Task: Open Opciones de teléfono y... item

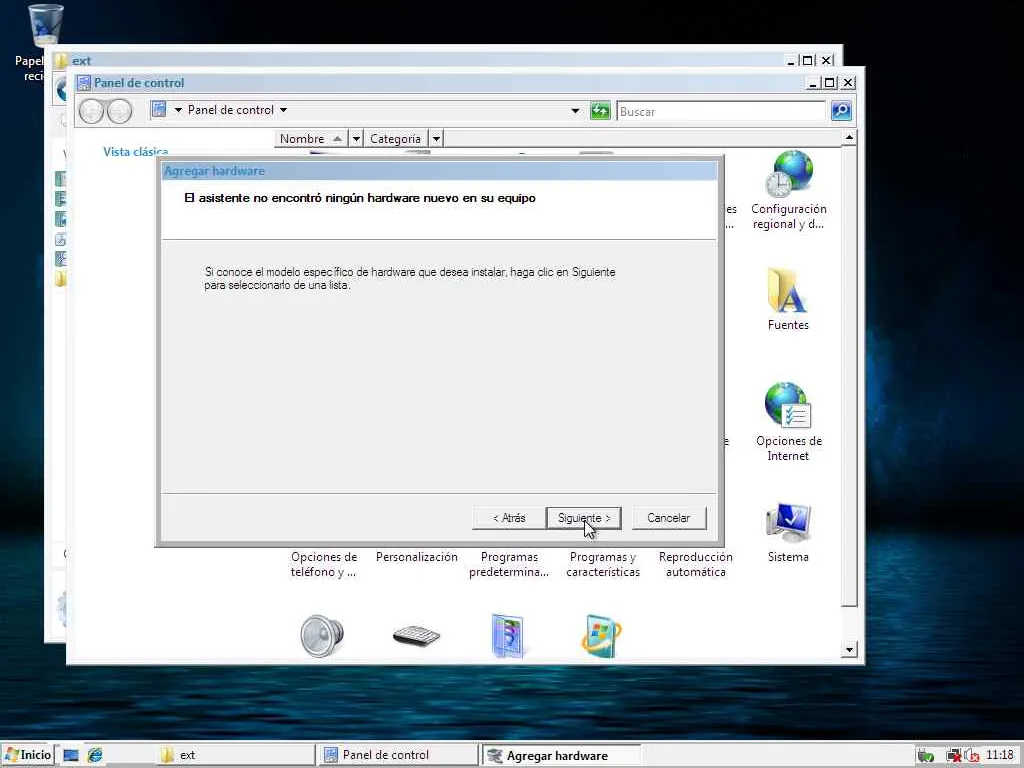Action: tap(324, 564)
